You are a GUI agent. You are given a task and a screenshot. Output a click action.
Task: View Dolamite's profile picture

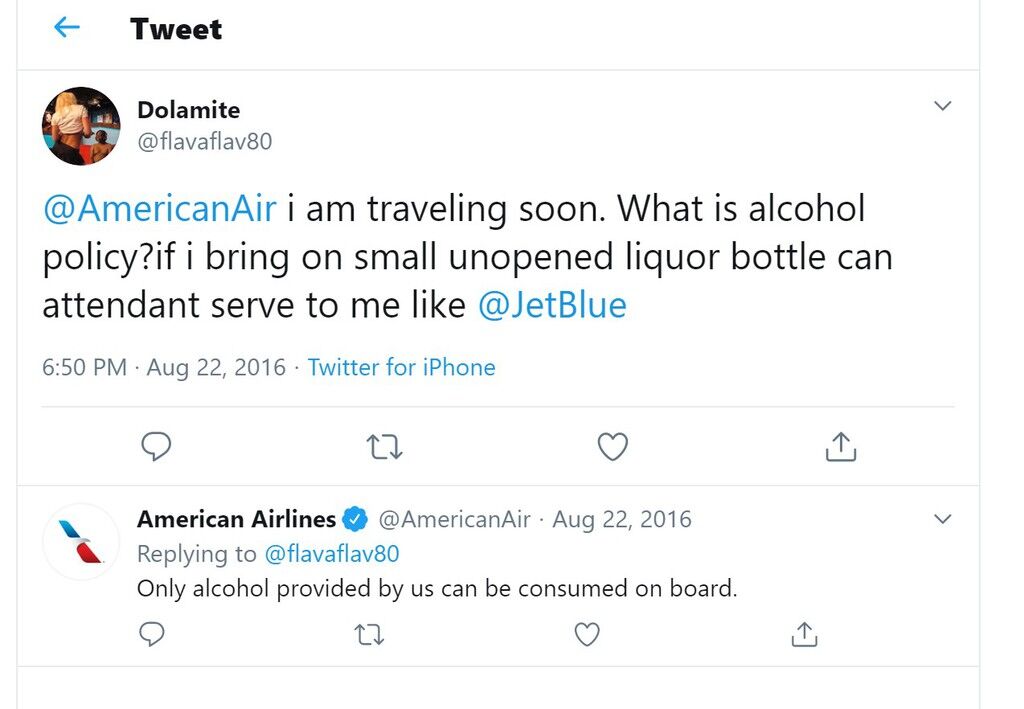[x=81, y=126]
